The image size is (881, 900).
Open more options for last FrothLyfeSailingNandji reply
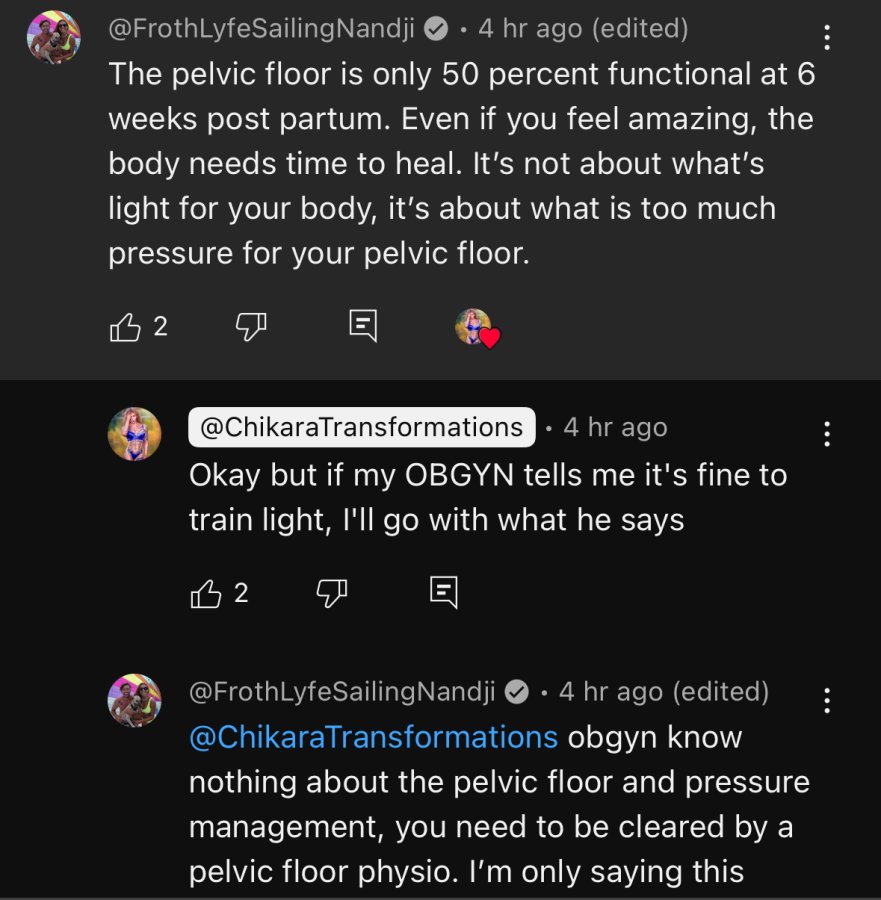pos(826,700)
